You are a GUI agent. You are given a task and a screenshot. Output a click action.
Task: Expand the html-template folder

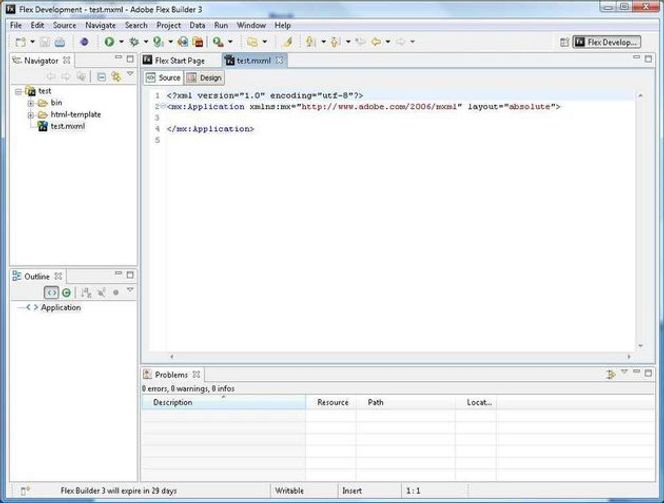30,115
